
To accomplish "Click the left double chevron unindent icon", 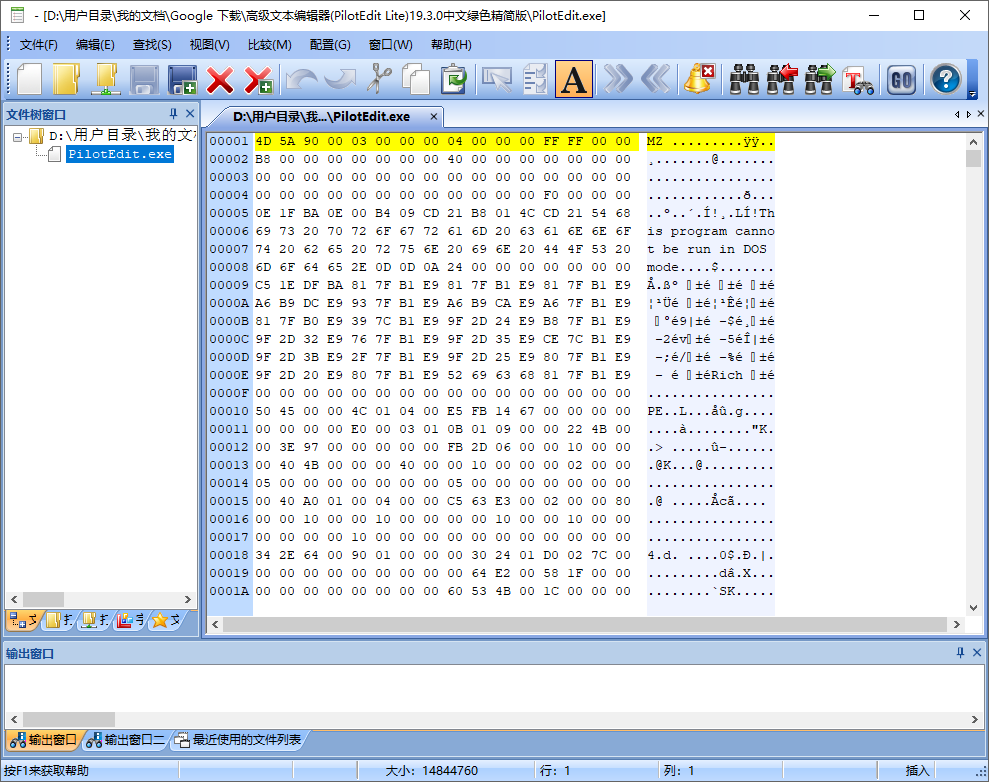I will click(655, 79).
